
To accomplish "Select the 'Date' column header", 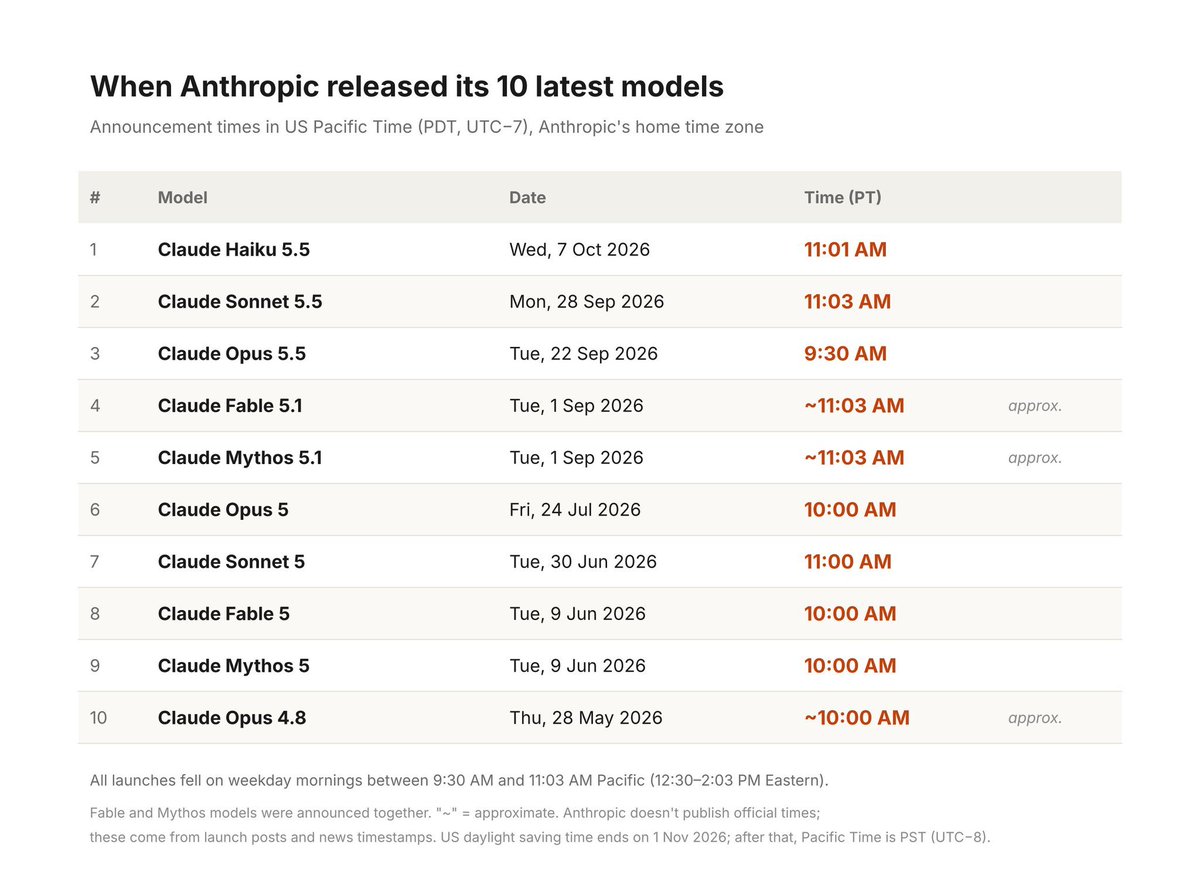I will point(528,197).
